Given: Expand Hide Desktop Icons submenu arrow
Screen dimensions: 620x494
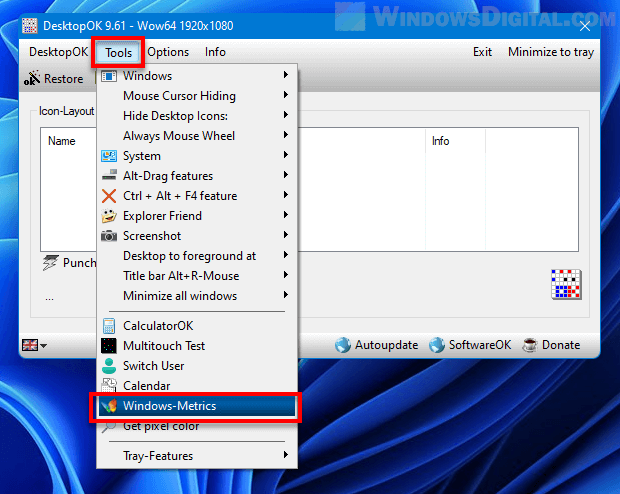Looking at the screenshot, I should coord(286,115).
